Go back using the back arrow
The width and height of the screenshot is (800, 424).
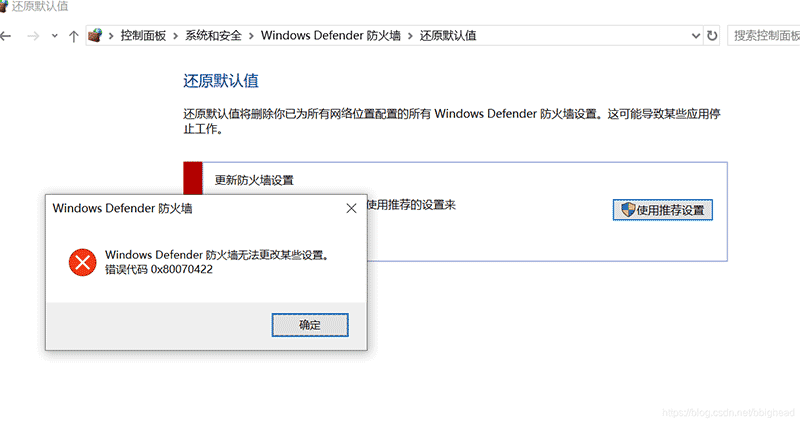click(6, 36)
